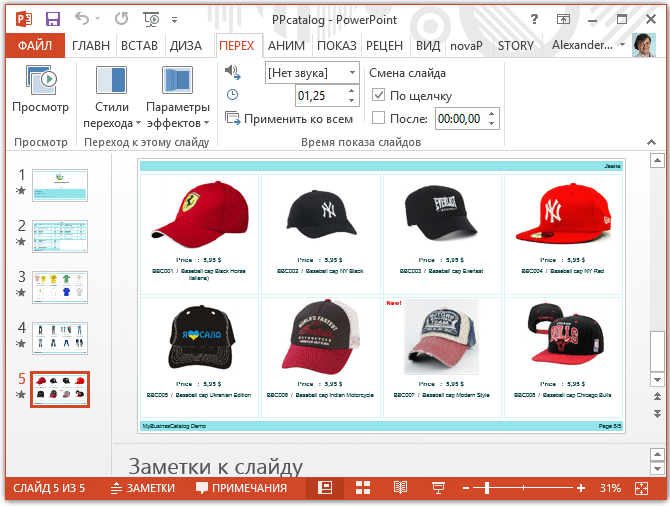Click the red Ferrari cap image

(x=200, y=215)
